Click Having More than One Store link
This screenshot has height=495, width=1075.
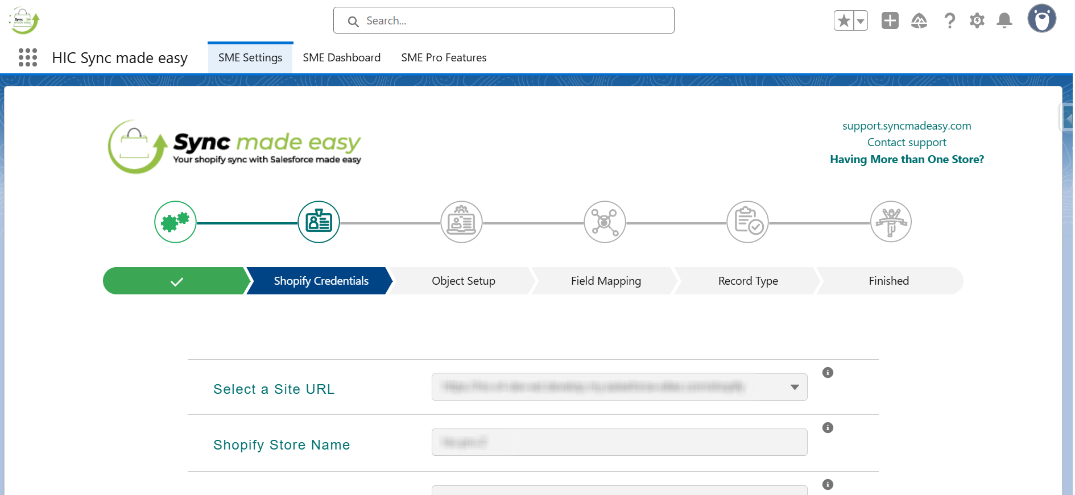pos(906,159)
